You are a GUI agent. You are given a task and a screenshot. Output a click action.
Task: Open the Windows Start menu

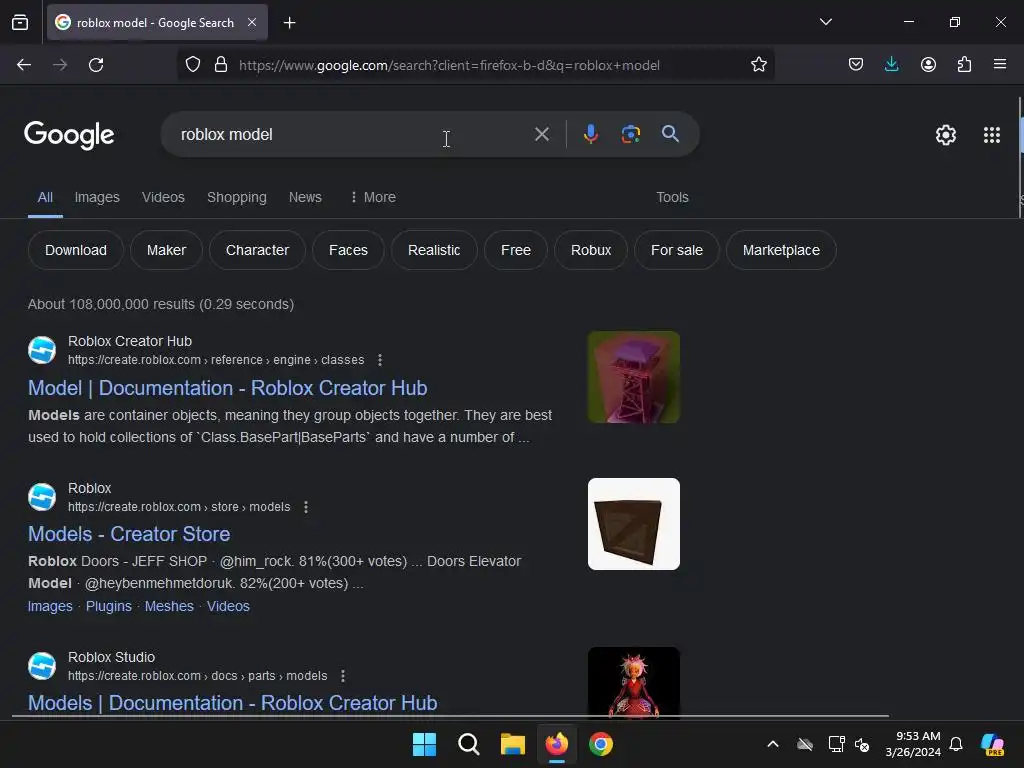(x=424, y=744)
